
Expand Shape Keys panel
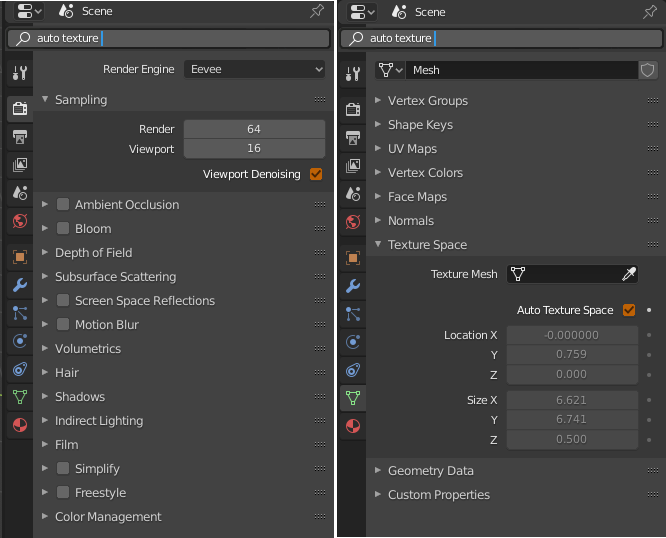coord(516,124)
